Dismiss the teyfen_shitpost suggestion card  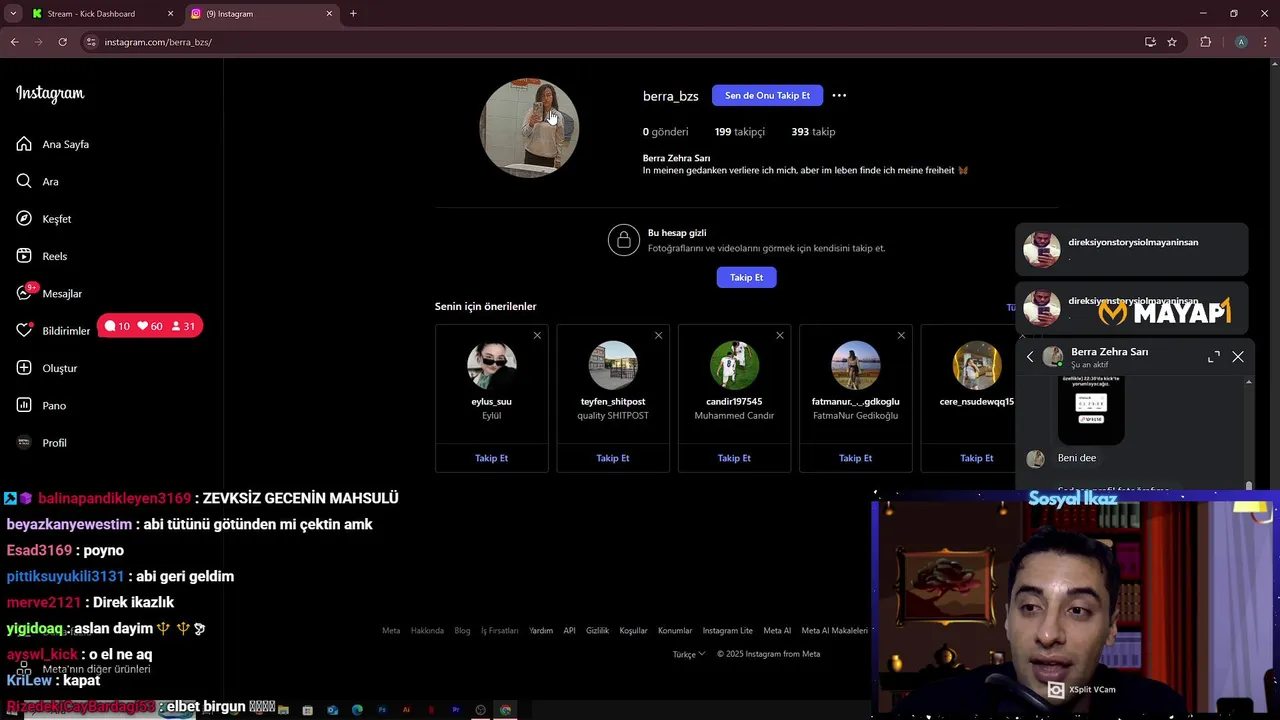coord(658,335)
